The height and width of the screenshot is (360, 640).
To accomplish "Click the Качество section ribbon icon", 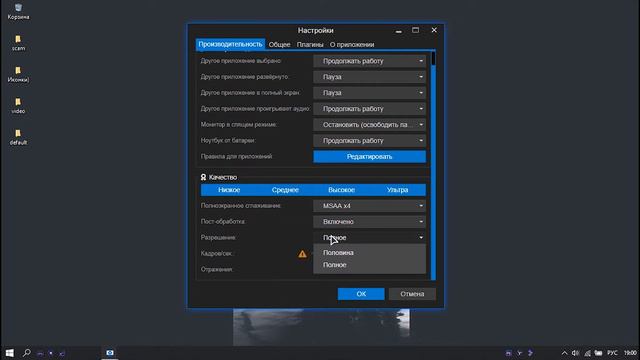I will (x=203, y=177).
